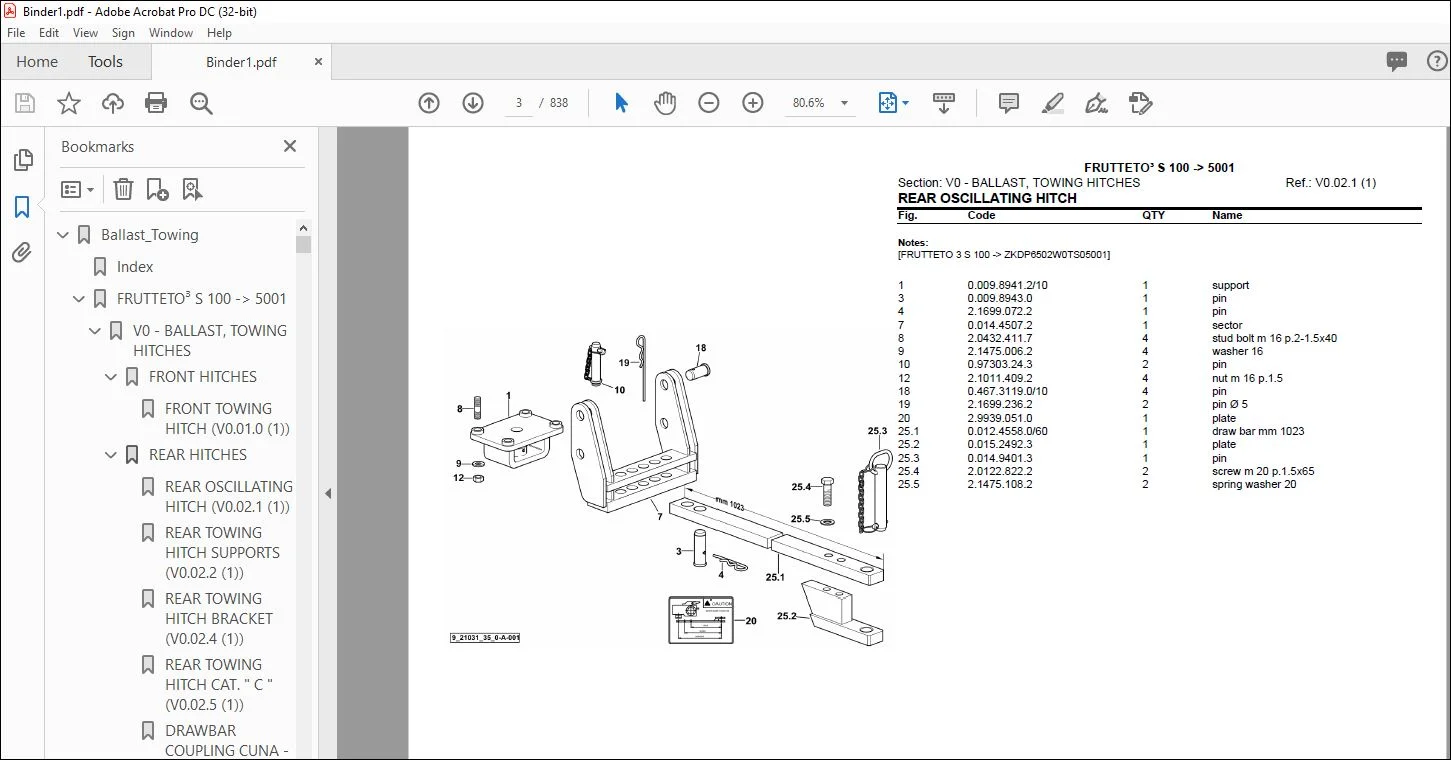Select the REAR HITCHES bookmark label
This screenshot has height=760, width=1451.
point(198,455)
